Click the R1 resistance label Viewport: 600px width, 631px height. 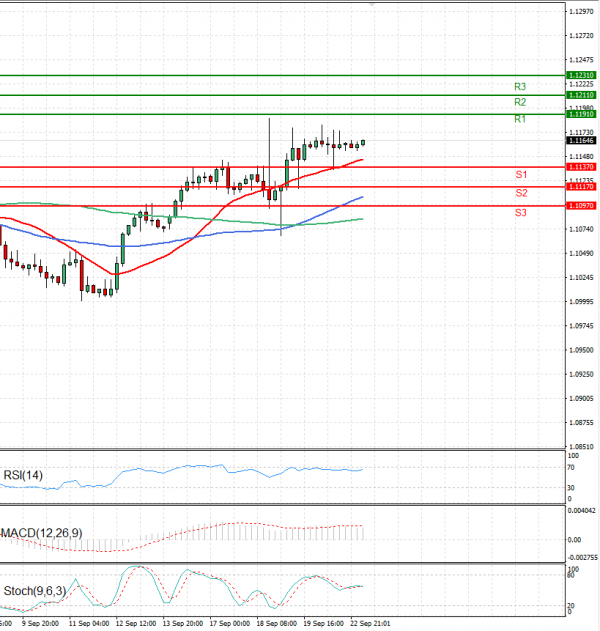point(520,119)
